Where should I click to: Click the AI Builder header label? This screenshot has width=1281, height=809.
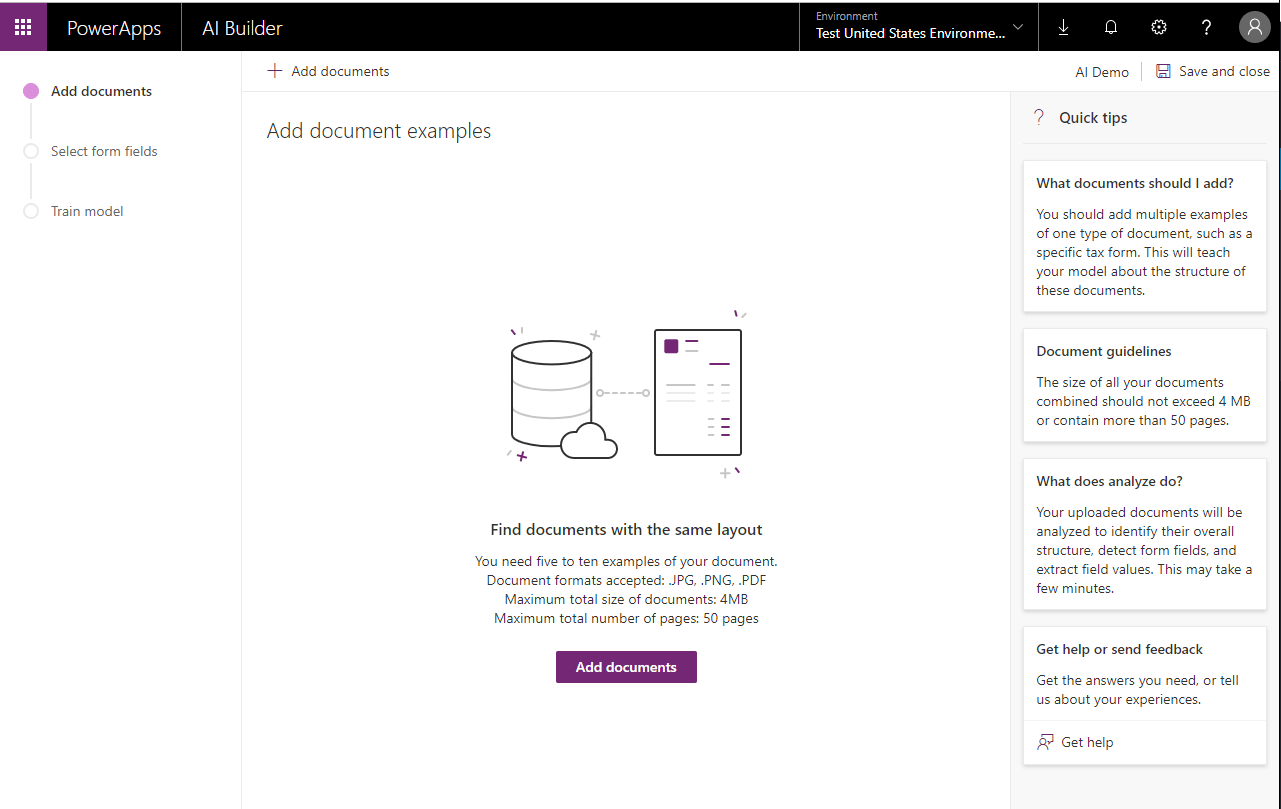pos(242,28)
